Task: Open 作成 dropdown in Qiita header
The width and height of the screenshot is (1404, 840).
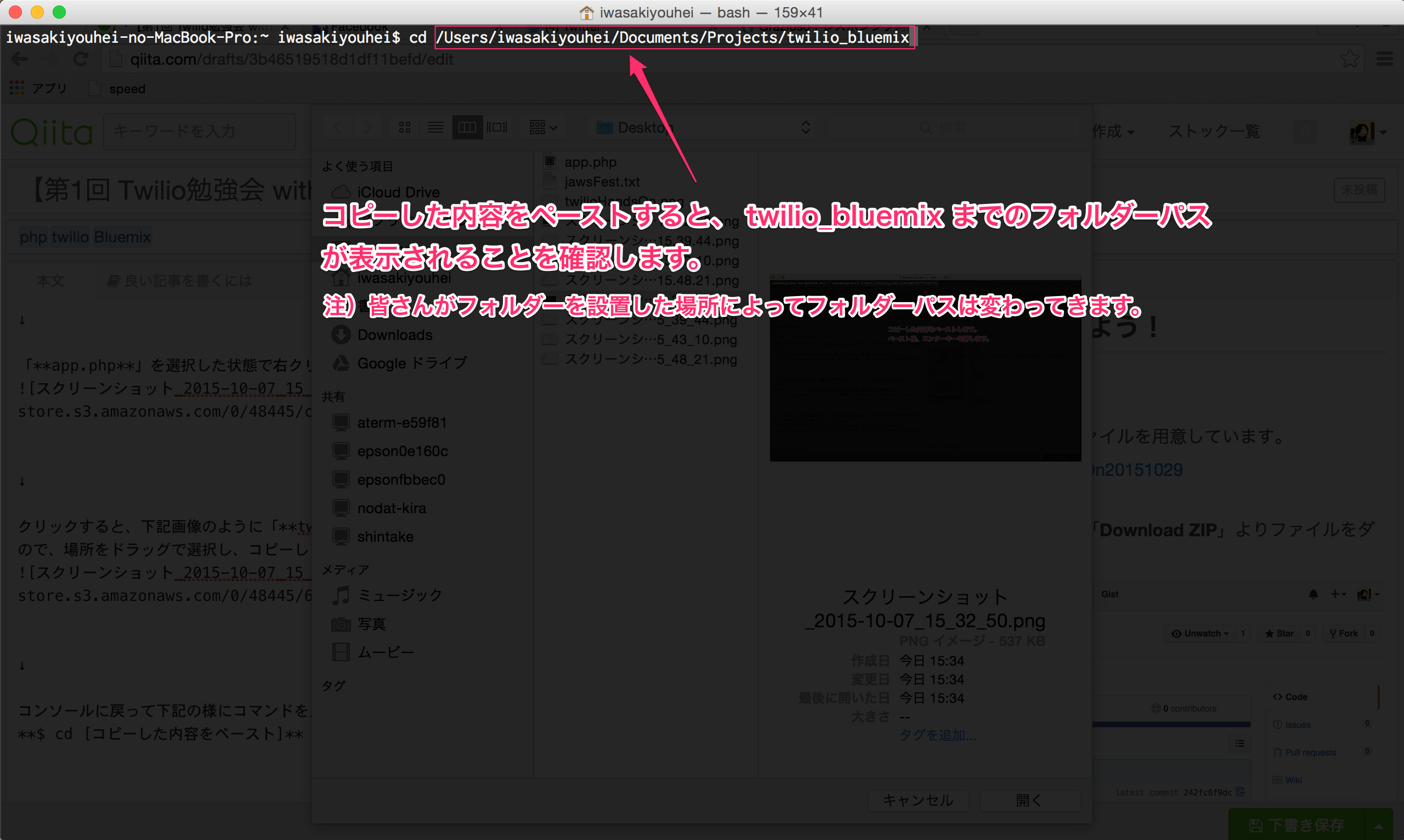Action: [x=1113, y=132]
